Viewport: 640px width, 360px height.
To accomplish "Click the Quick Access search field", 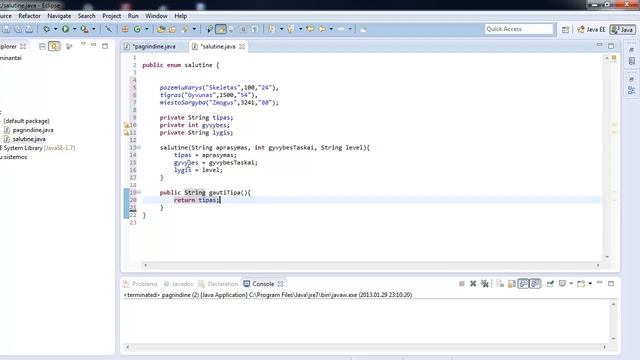I will point(519,29).
